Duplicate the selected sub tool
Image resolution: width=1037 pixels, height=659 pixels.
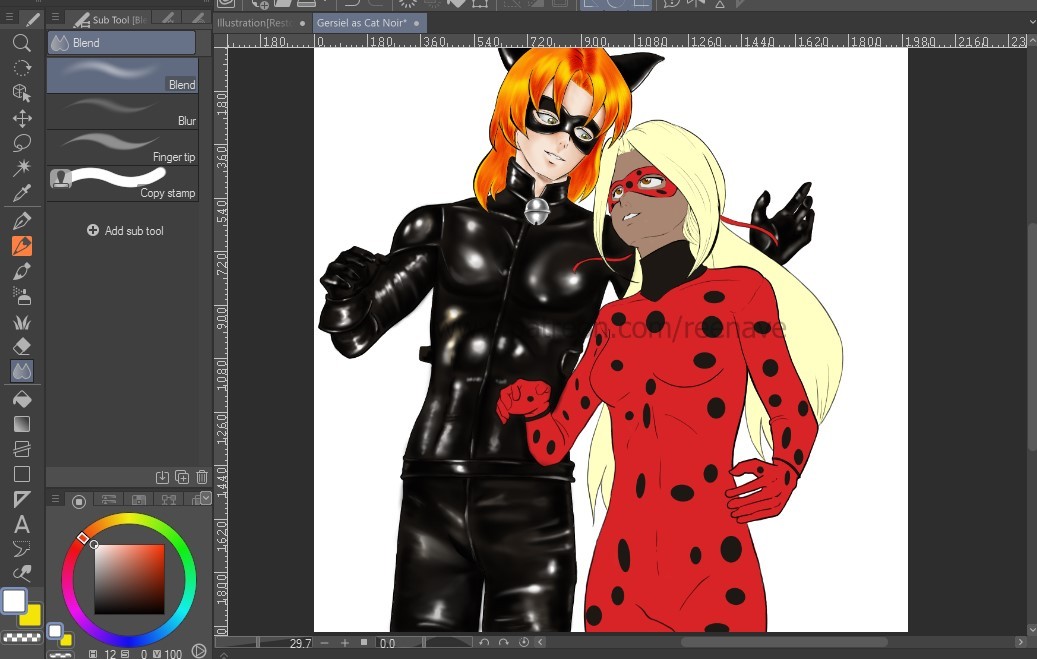[182, 477]
